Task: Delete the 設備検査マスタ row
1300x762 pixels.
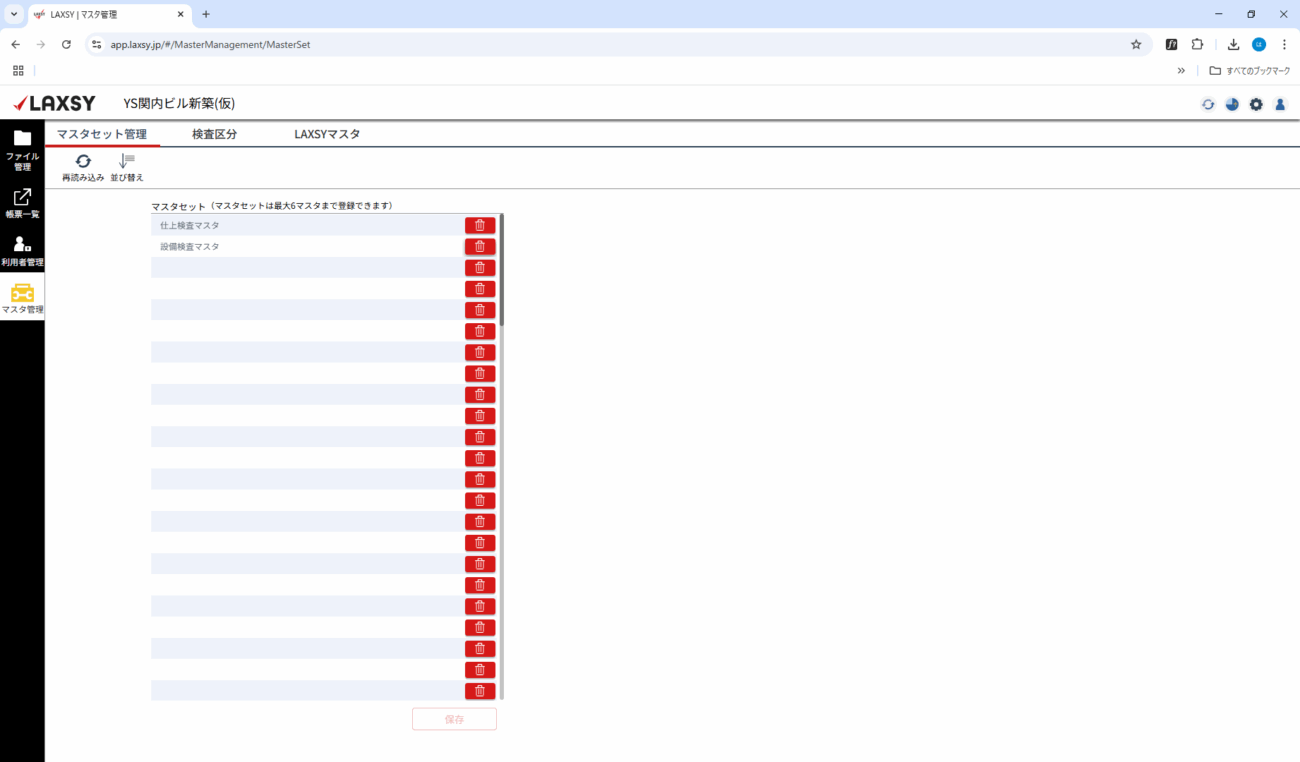Action: click(x=480, y=246)
